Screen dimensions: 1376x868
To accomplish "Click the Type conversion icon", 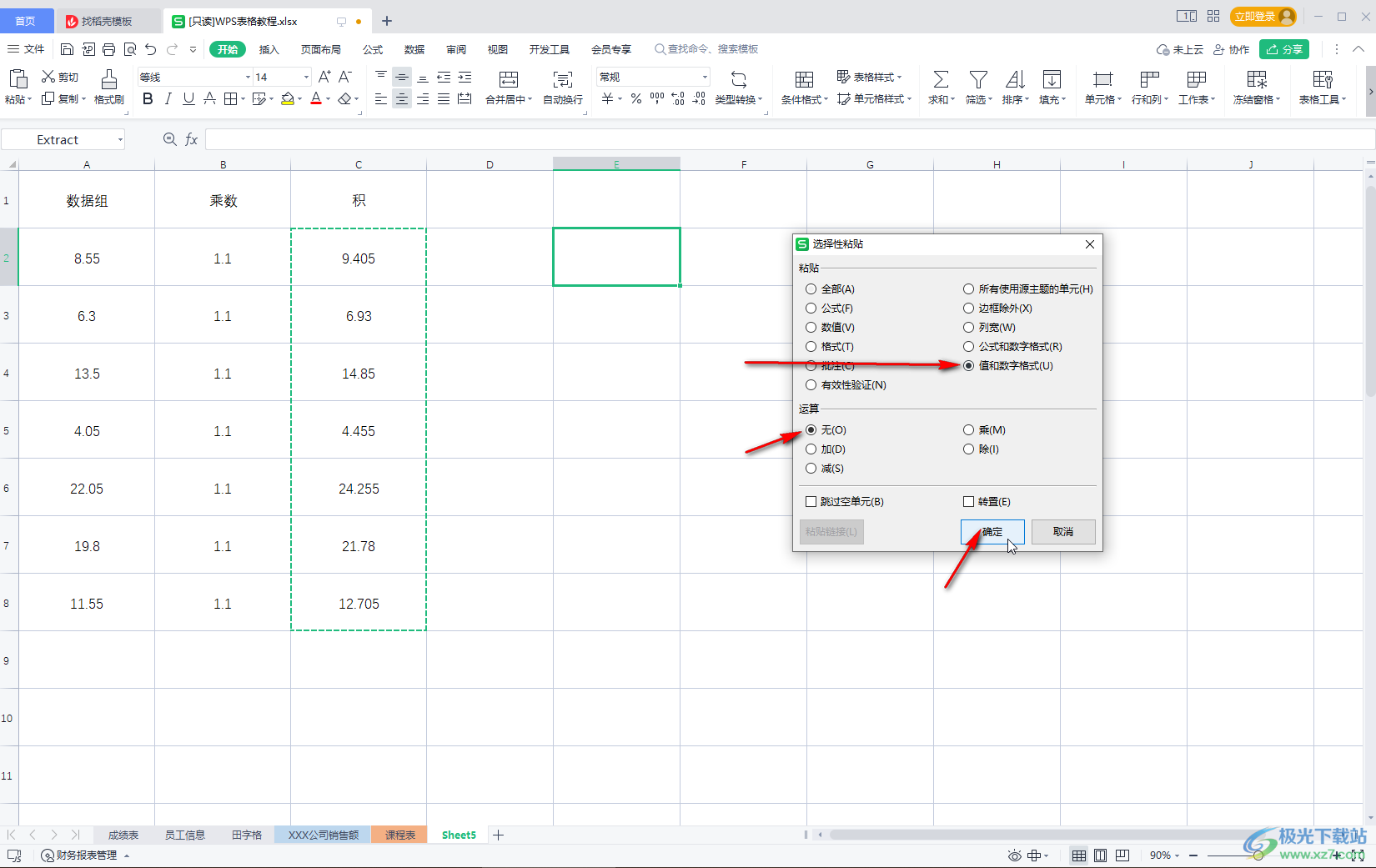I will pos(738,79).
